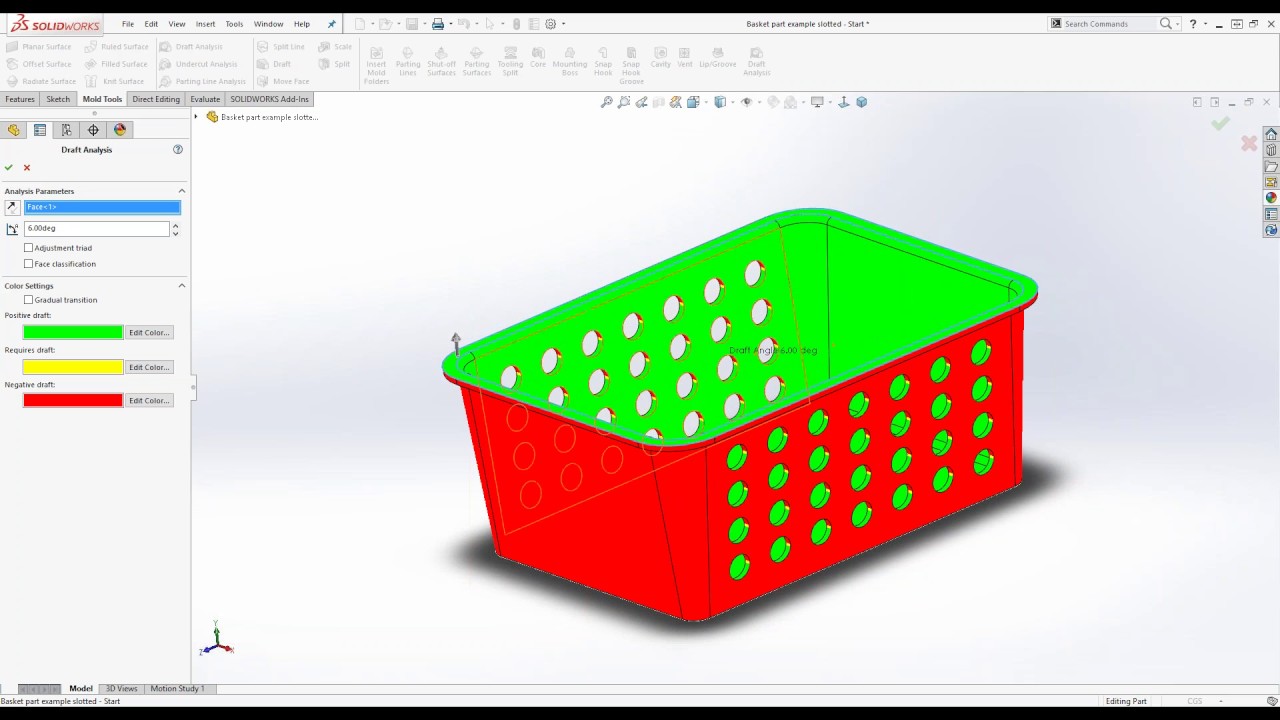Open 3D Views bottom tab

[x=122, y=689]
